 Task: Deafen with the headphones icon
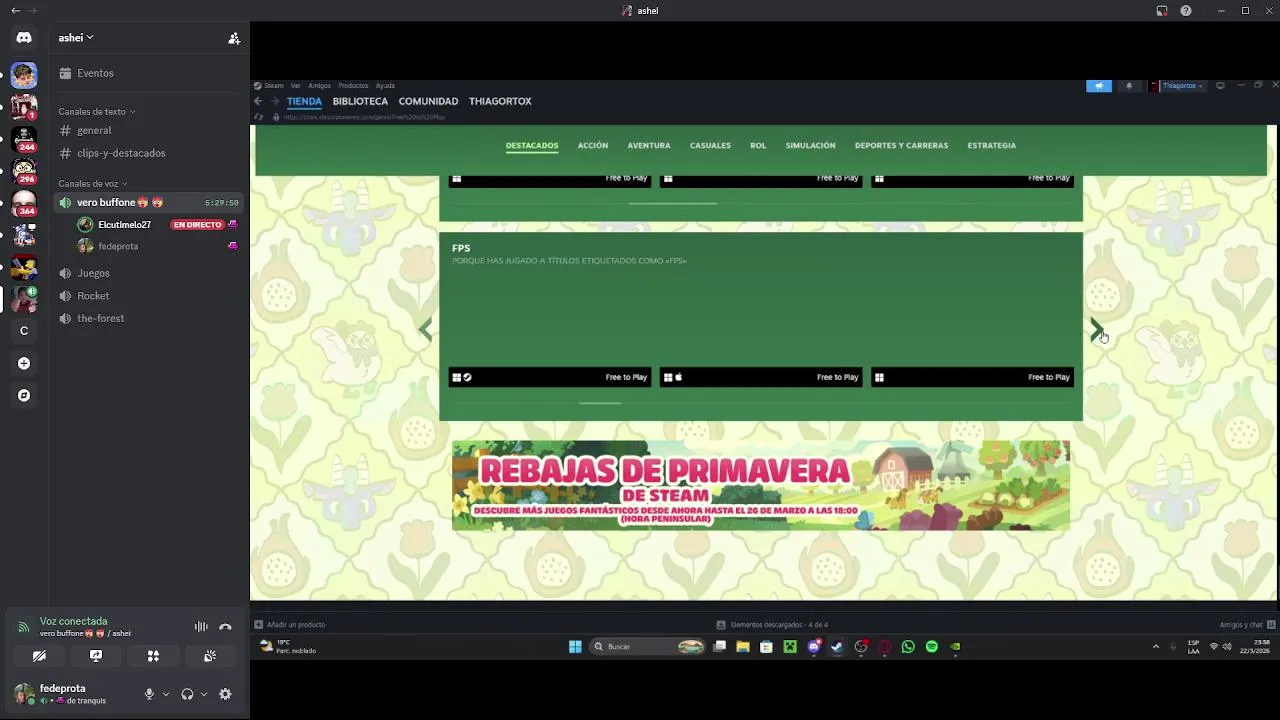(187, 694)
